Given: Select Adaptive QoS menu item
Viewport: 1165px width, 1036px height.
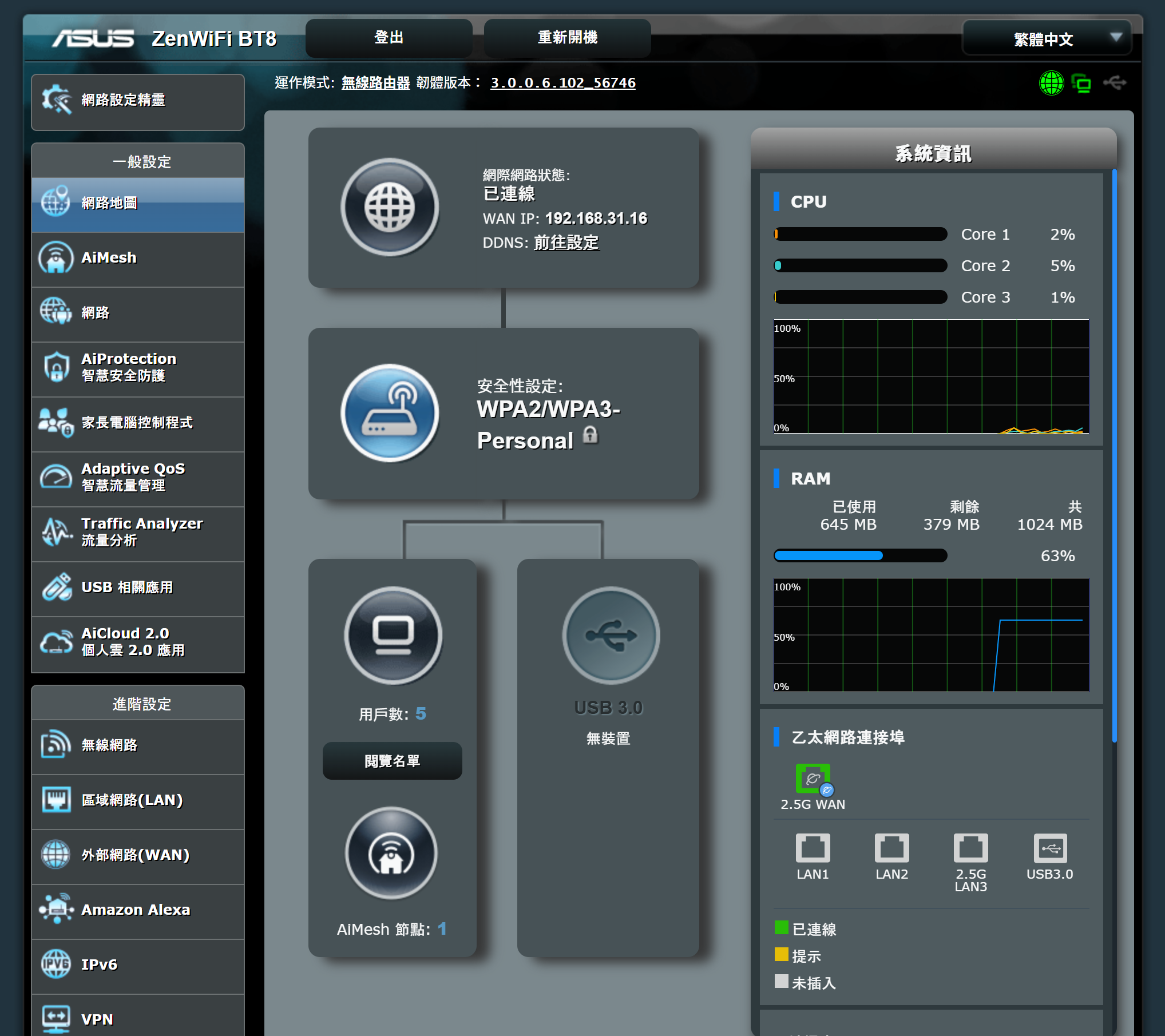Looking at the screenshot, I should click(x=138, y=477).
